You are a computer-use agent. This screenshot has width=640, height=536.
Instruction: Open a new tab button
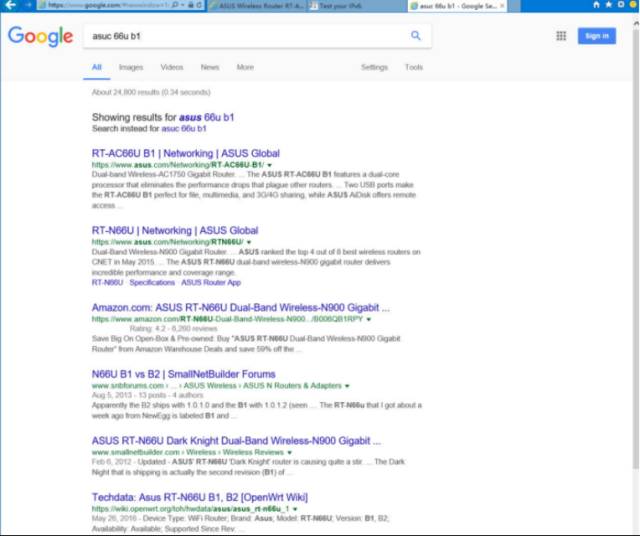tap(514, 6)
